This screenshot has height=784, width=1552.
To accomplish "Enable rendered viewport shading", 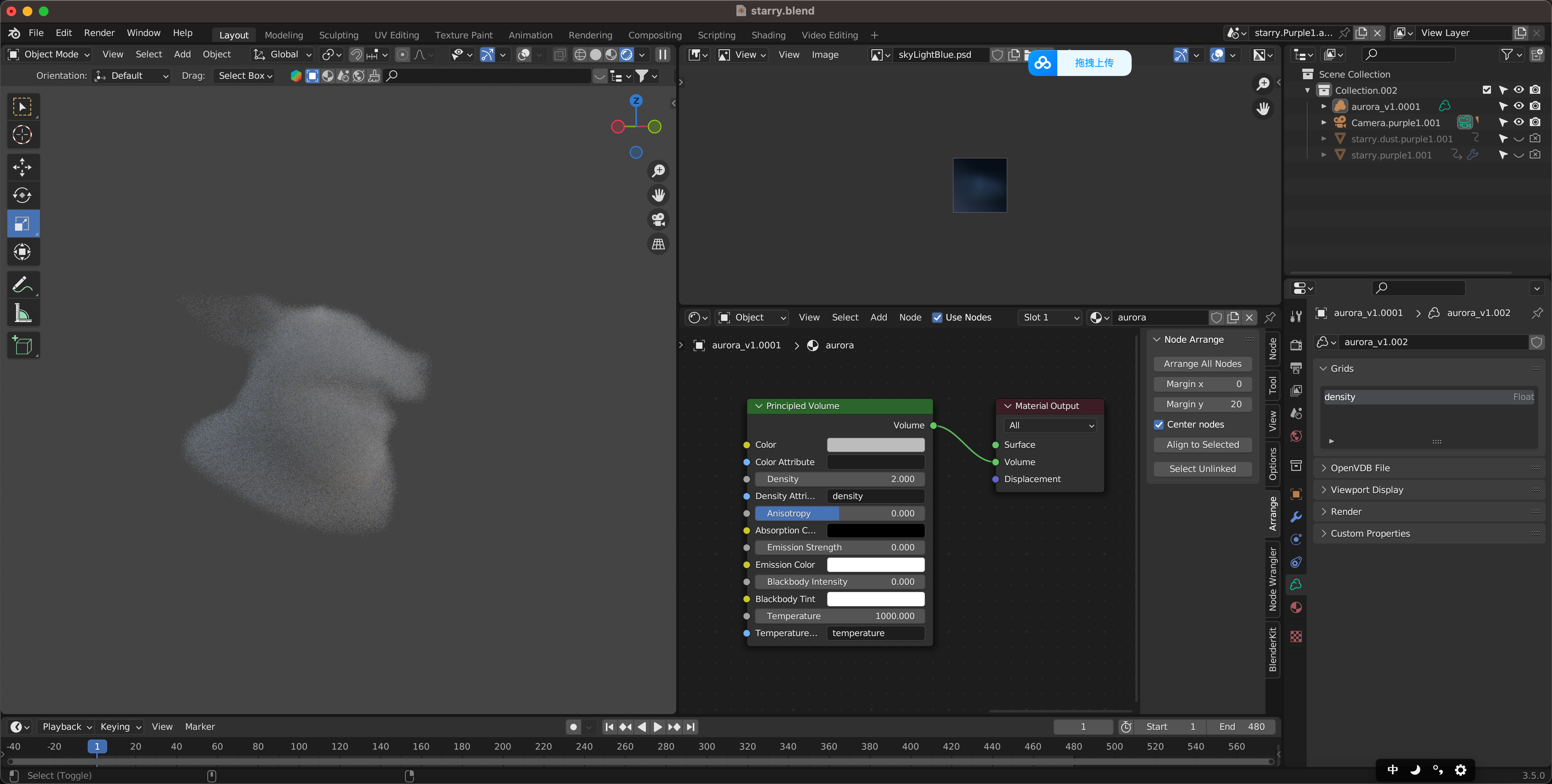I will click(626, 55).
